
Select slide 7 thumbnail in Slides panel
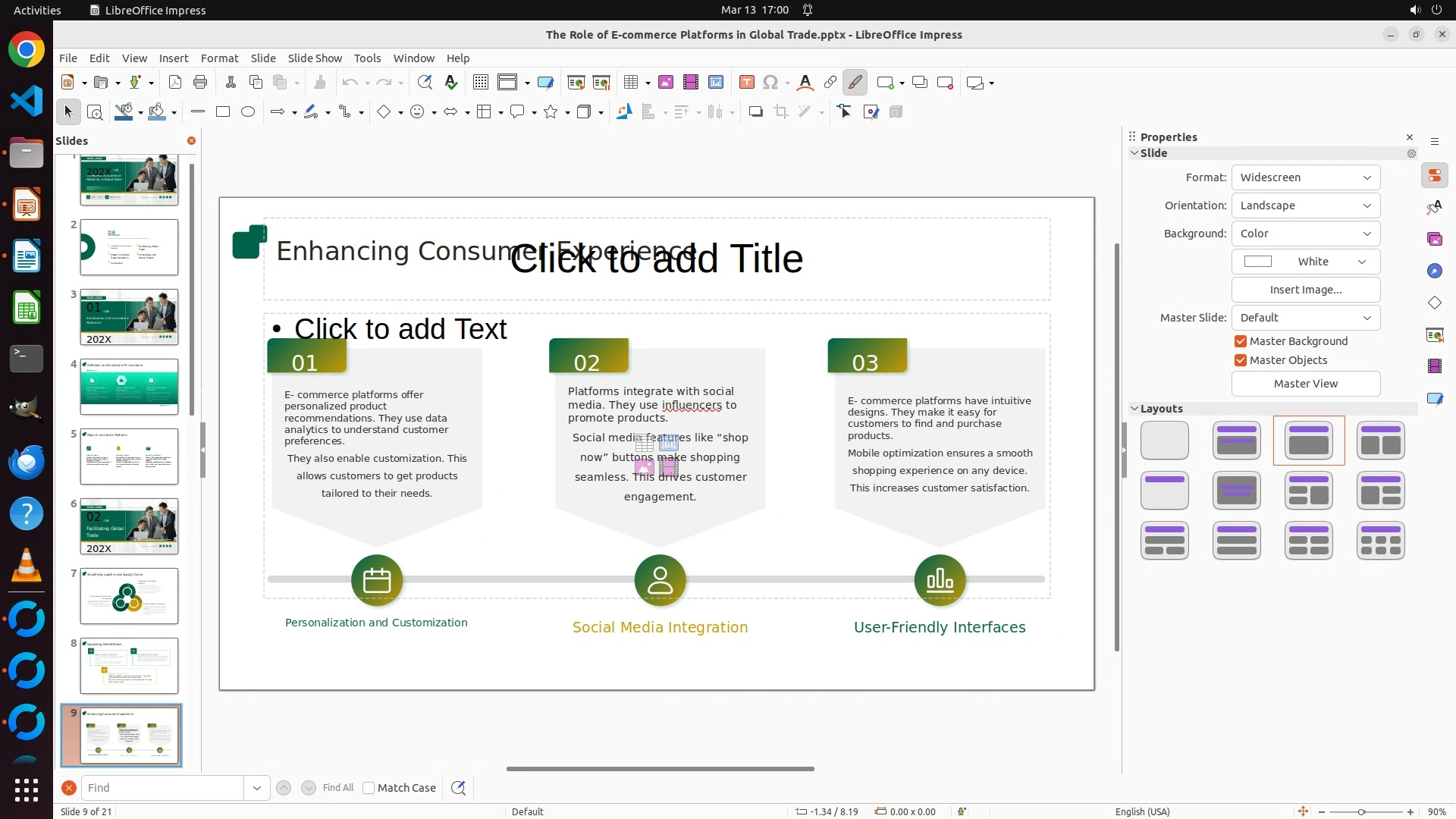tap(129, 596)
